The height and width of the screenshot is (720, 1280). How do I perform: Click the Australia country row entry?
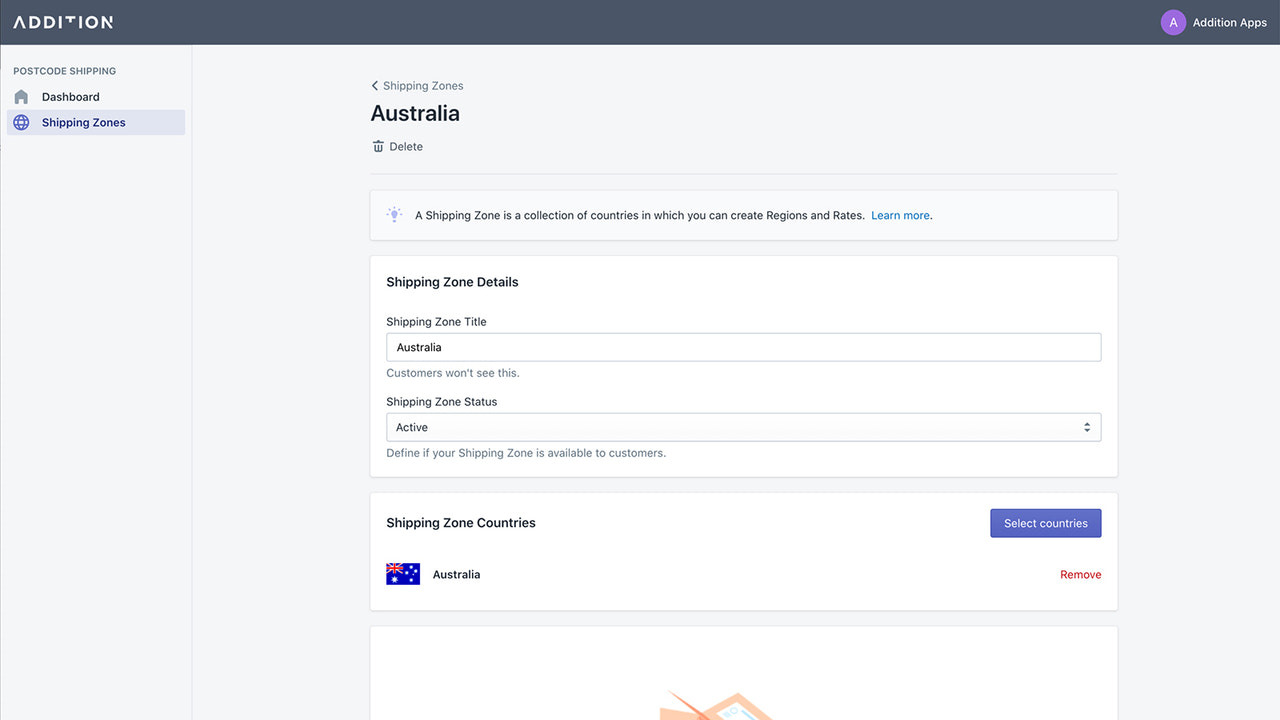tap(456, 574)
